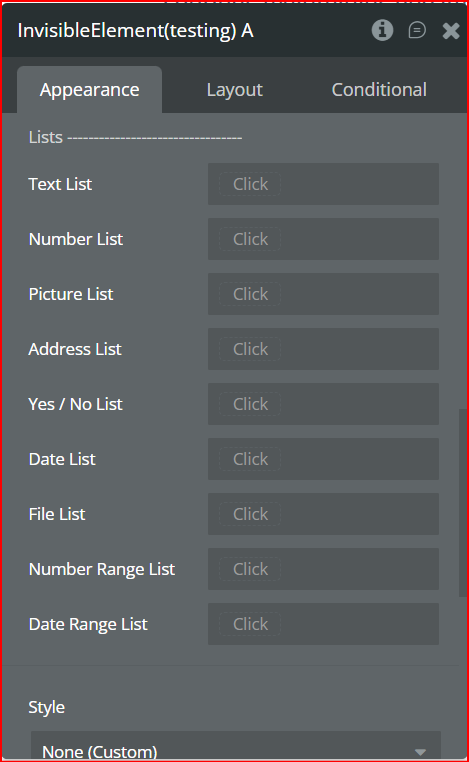Select the Appearance tab
Screen dimensions: 469x762
(x=89, y=90)
